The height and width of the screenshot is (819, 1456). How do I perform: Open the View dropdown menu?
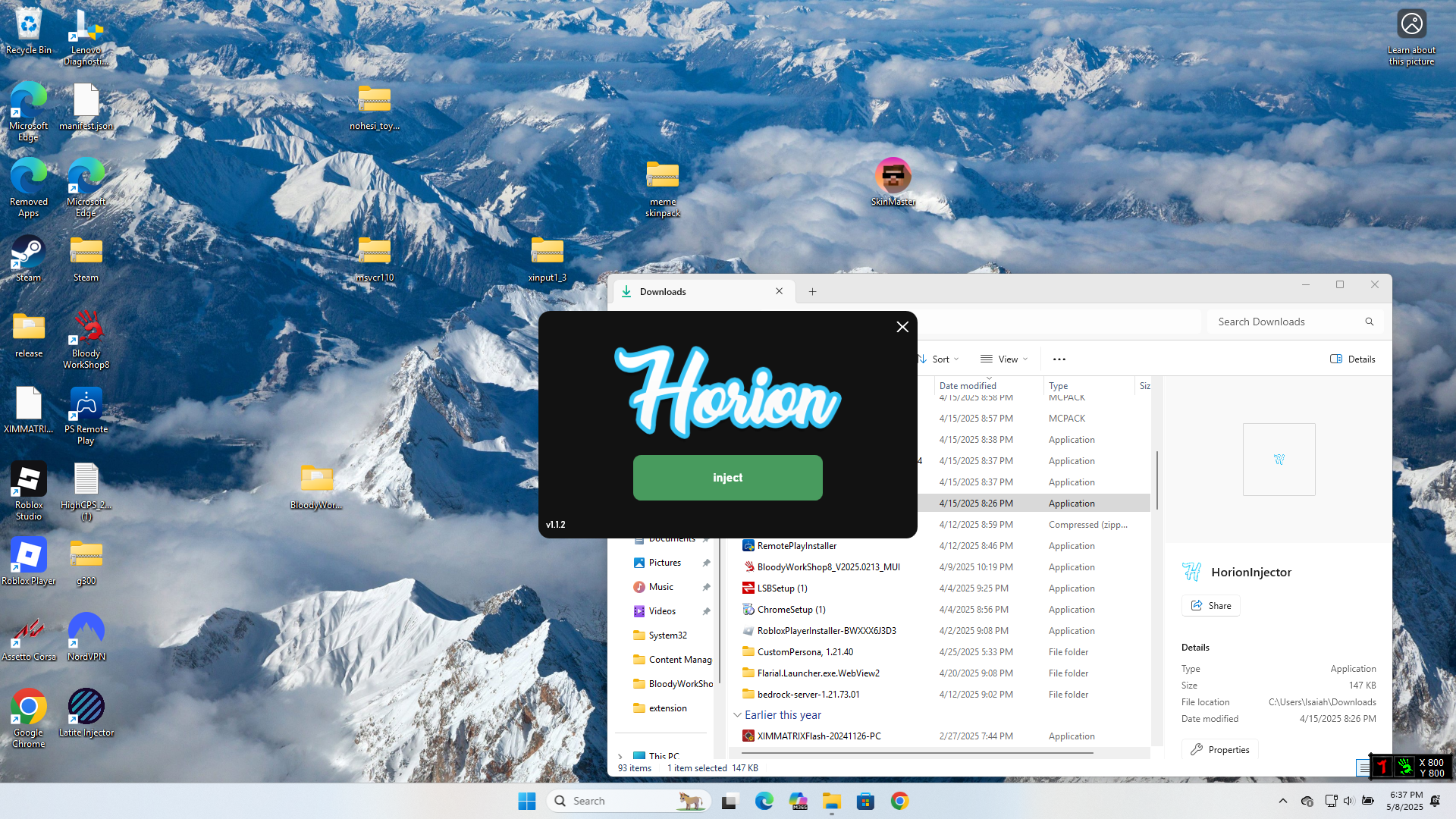[1005, 359]
